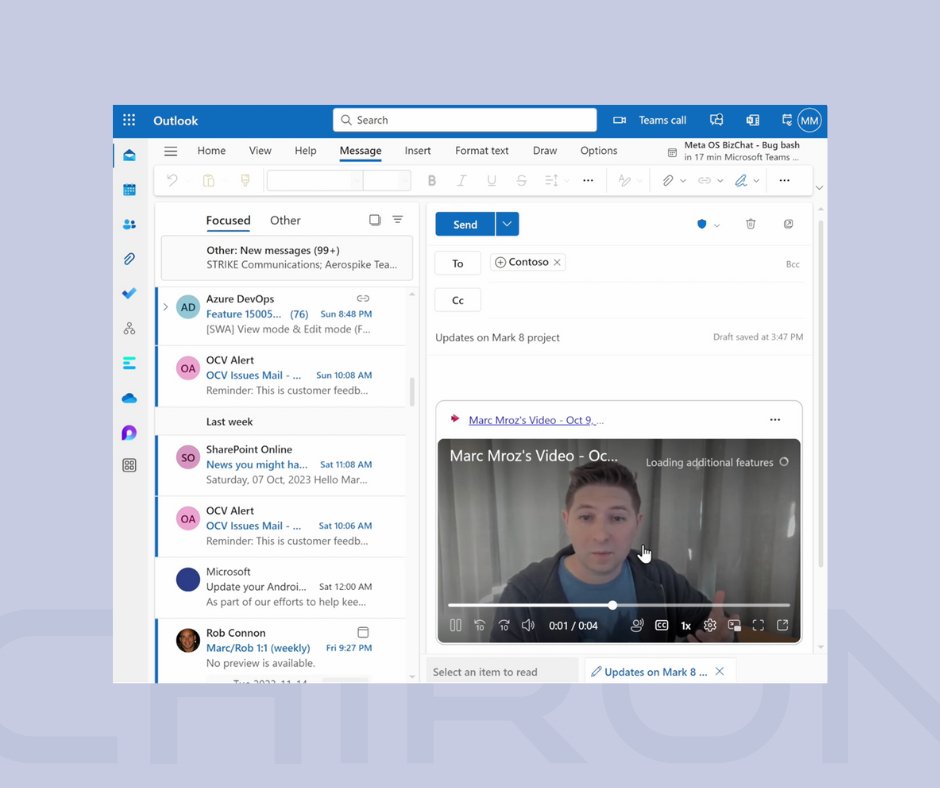Click the Undo toolbar icon

[x=172, y=180]
